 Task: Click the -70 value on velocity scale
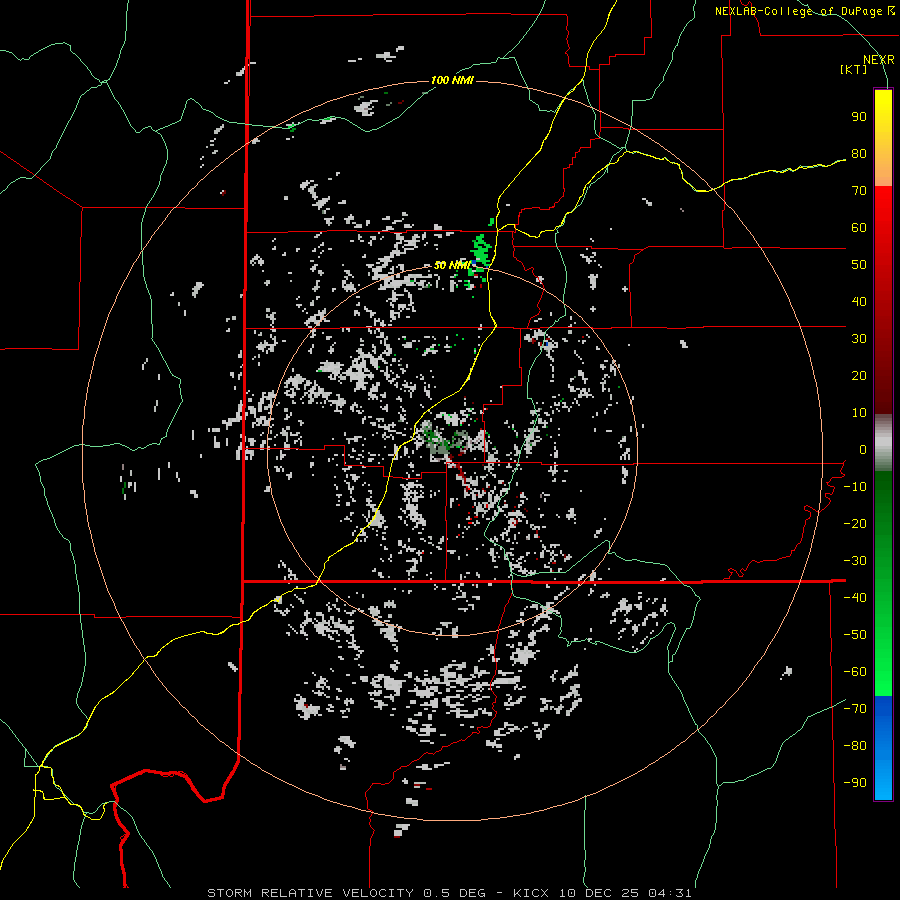[x=855, y=709]
